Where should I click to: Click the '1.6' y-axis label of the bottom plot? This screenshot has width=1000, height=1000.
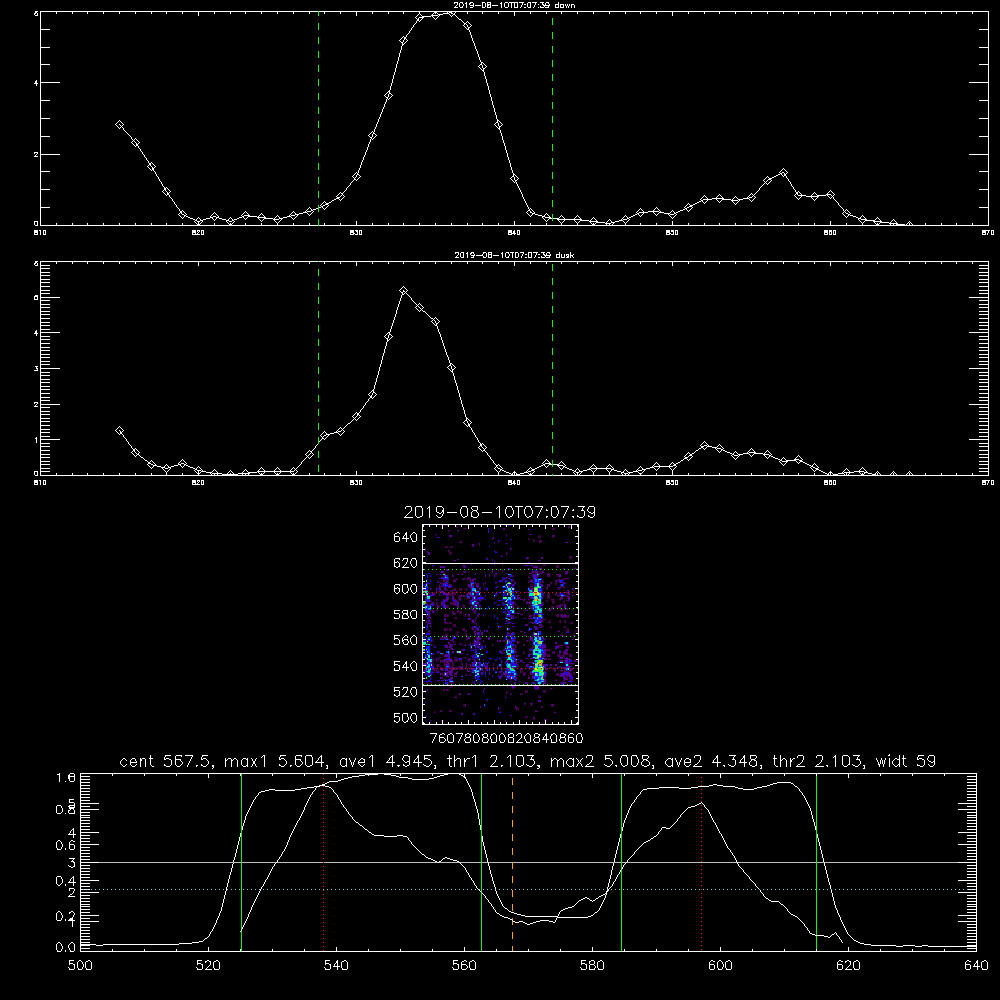(x=66, y=777)
